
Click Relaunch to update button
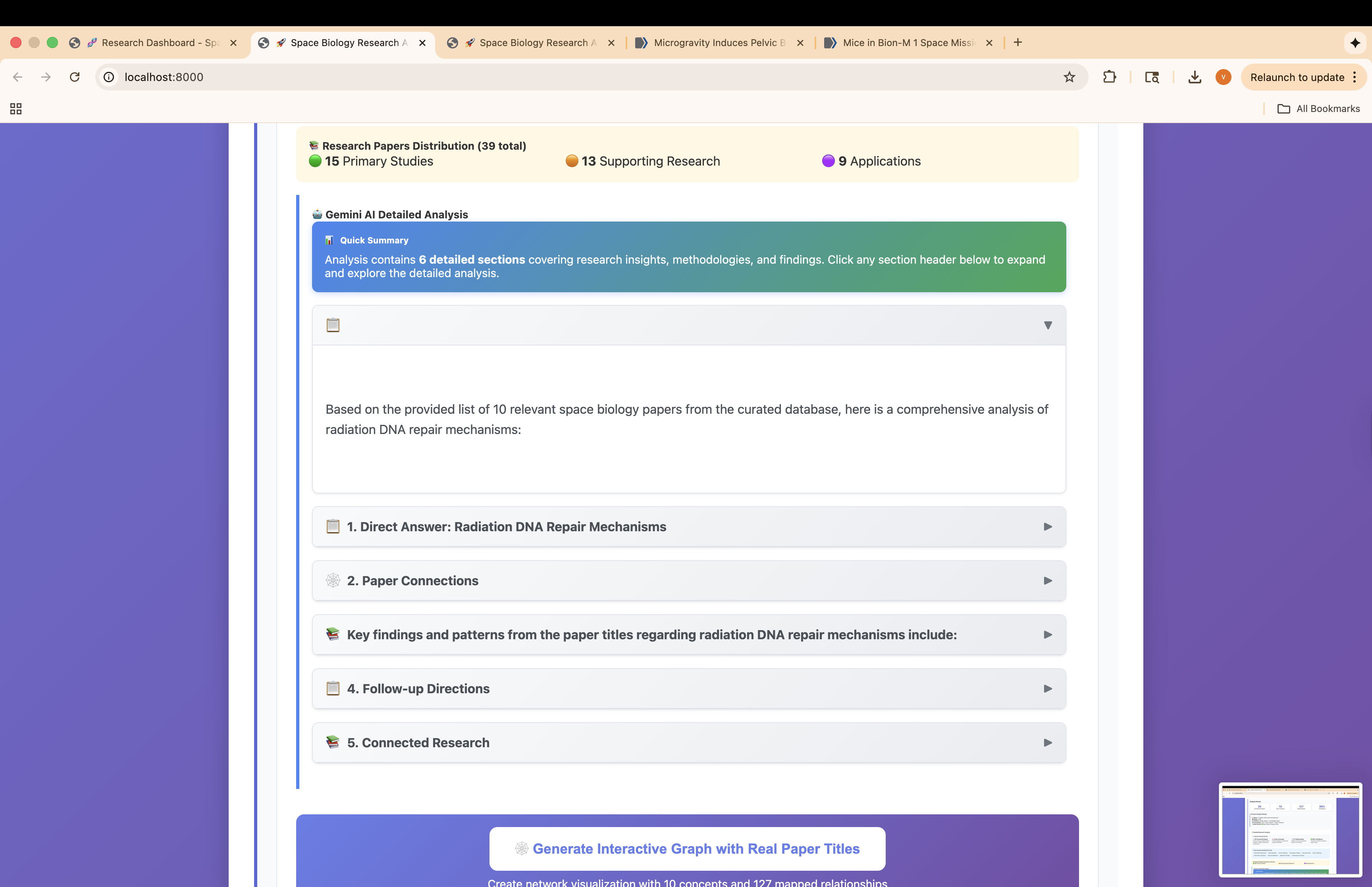1297,77
